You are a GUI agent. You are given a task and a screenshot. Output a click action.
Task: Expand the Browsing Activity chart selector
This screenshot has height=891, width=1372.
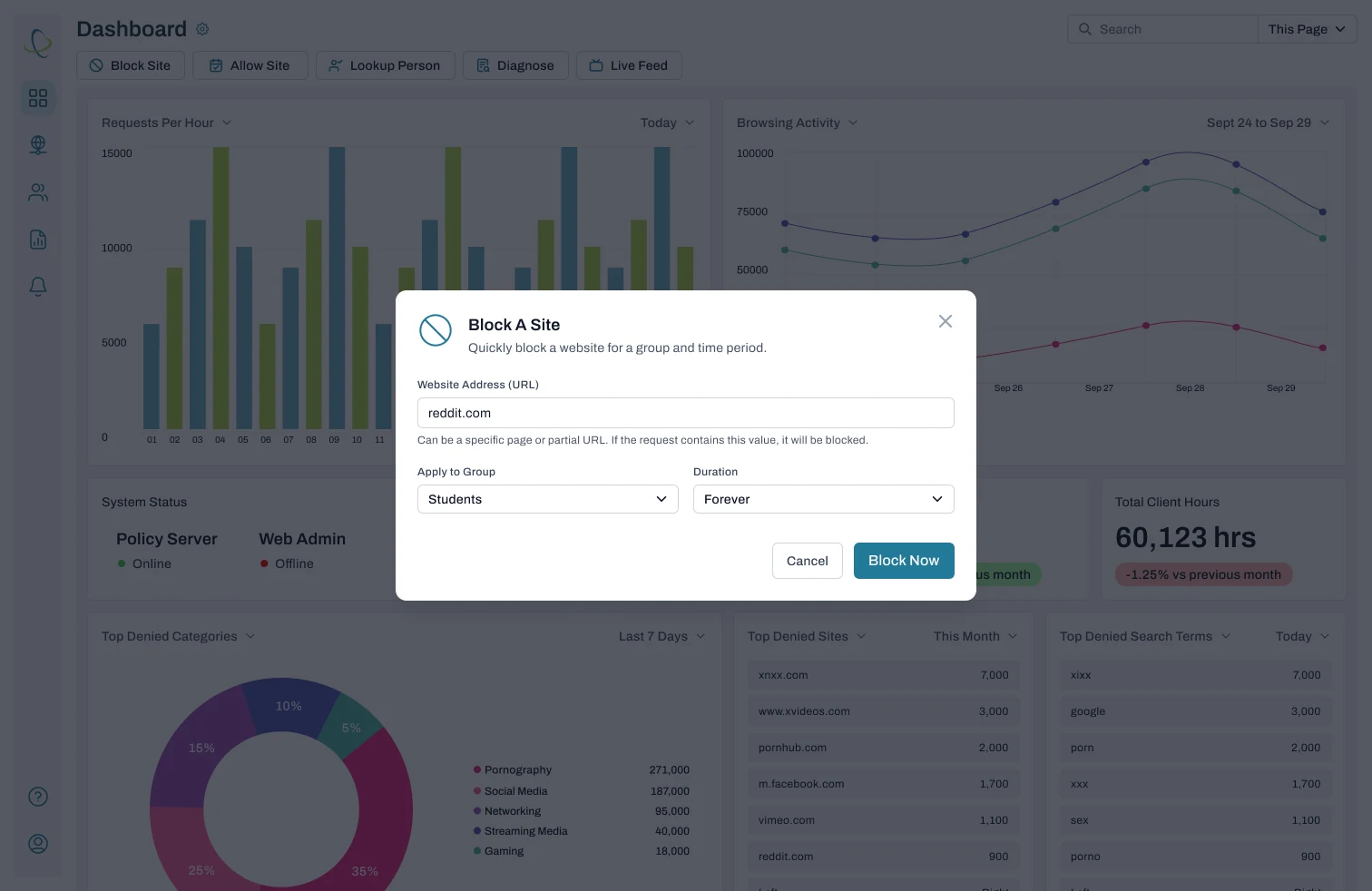click(798, 122)
